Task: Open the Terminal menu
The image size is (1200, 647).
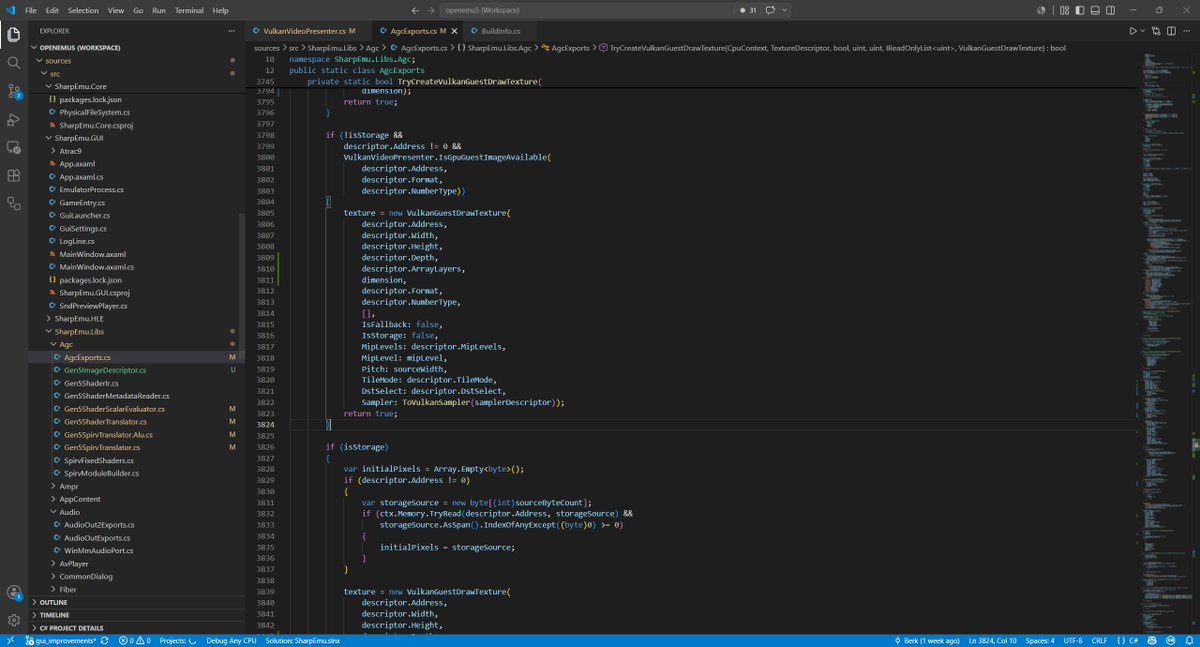Action: (189, 10)
